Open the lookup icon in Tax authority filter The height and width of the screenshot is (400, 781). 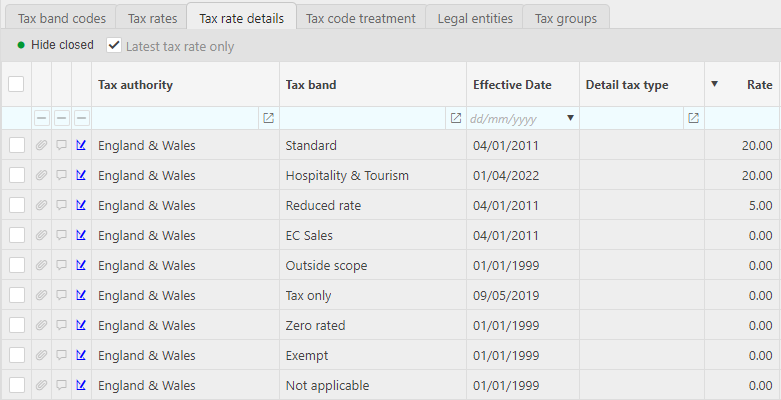point(268,118)
